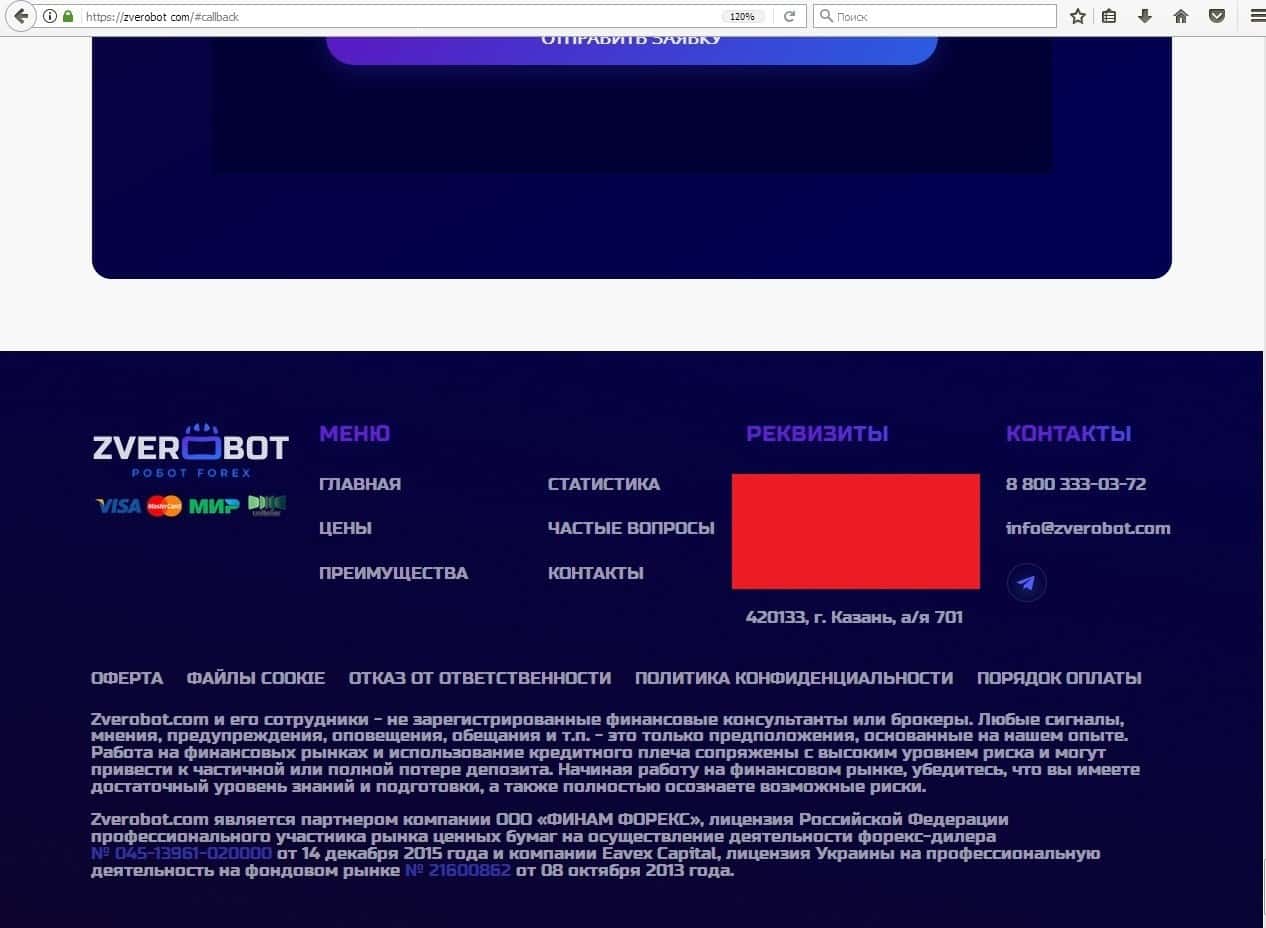Click the Zverobot logo in footer
This screenshot has height=928, width=1266.
click(190, 451)
